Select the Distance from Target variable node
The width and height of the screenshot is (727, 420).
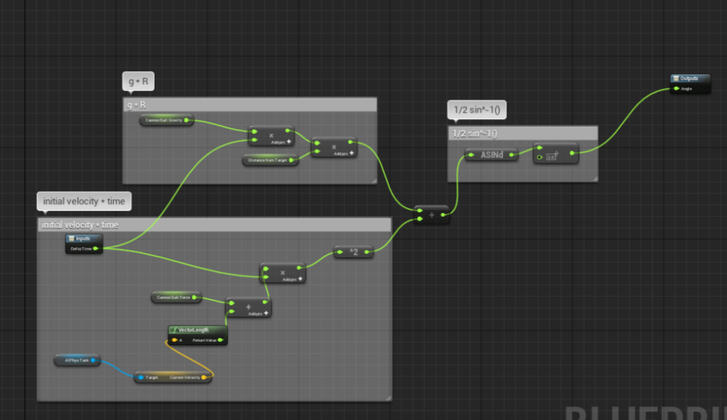tap(269, 159)
